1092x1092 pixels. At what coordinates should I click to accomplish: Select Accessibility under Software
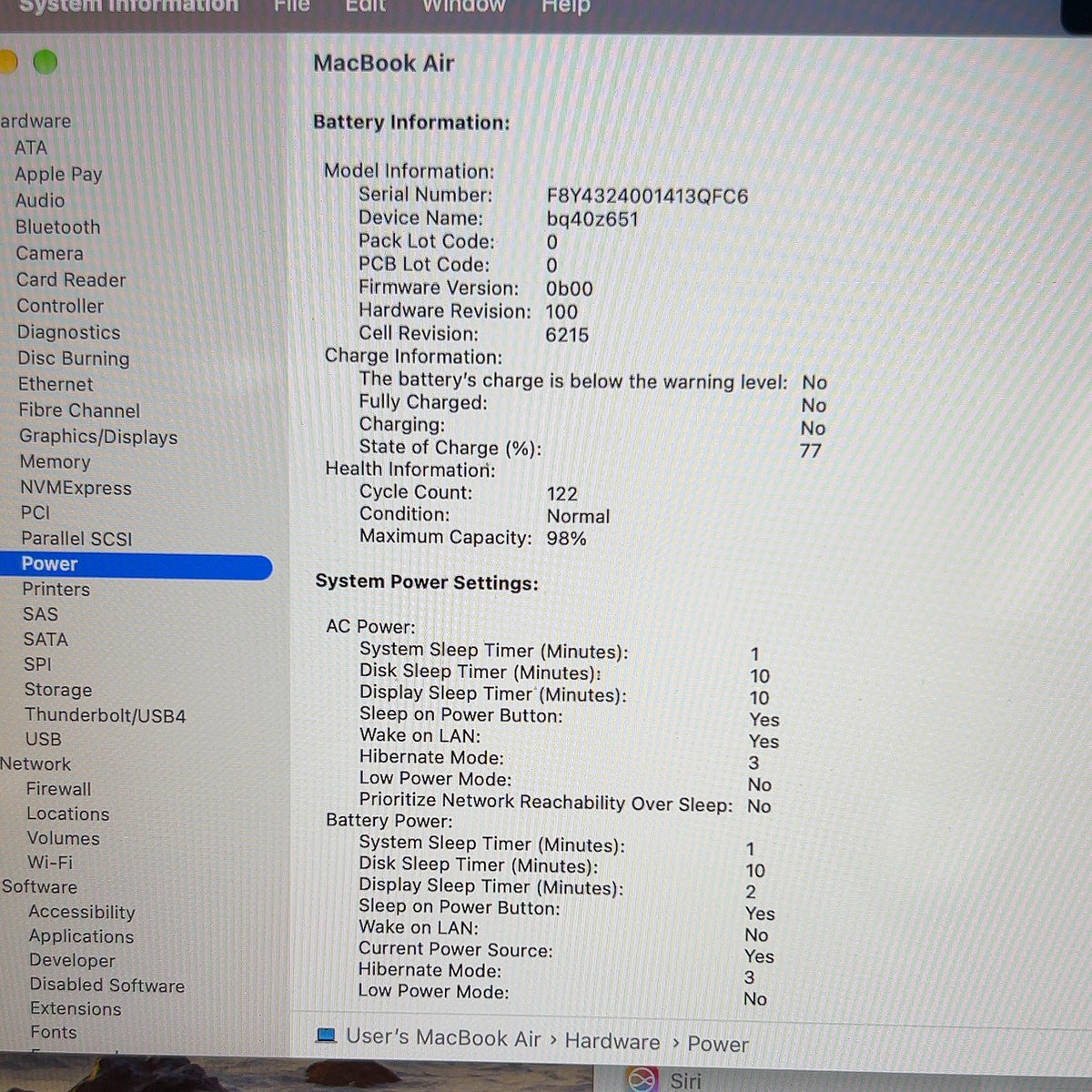(82, 912)
